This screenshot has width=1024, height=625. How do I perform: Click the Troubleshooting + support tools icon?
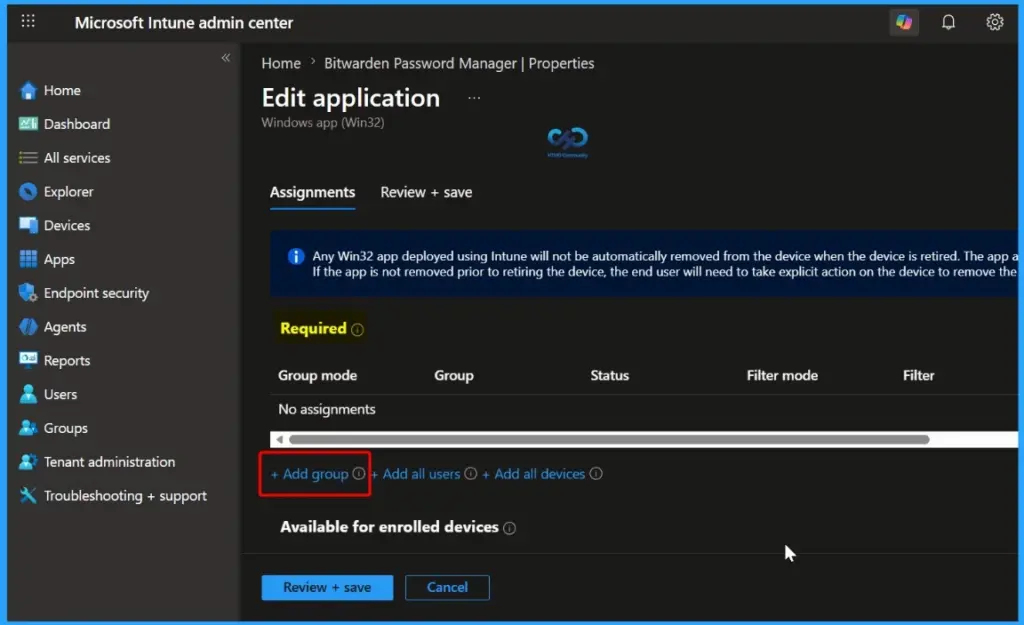tap(28, 496)
